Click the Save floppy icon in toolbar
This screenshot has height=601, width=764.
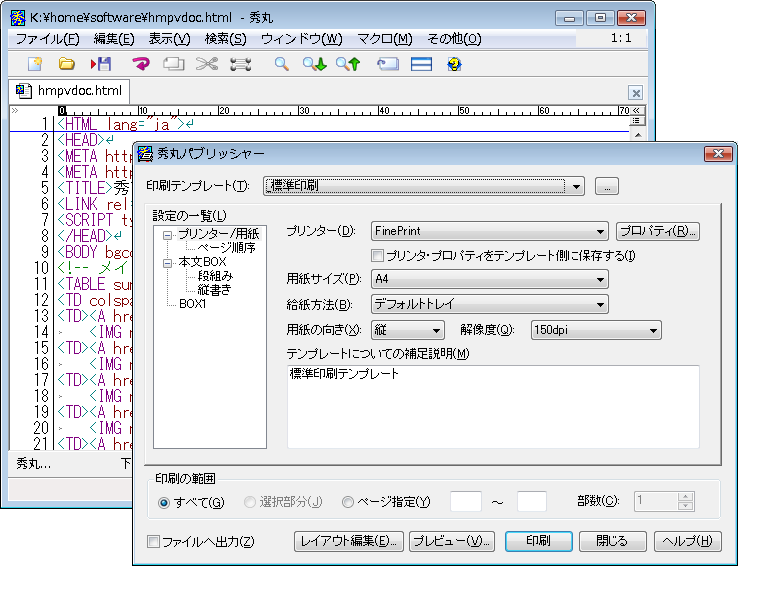[x=101, y=64]
